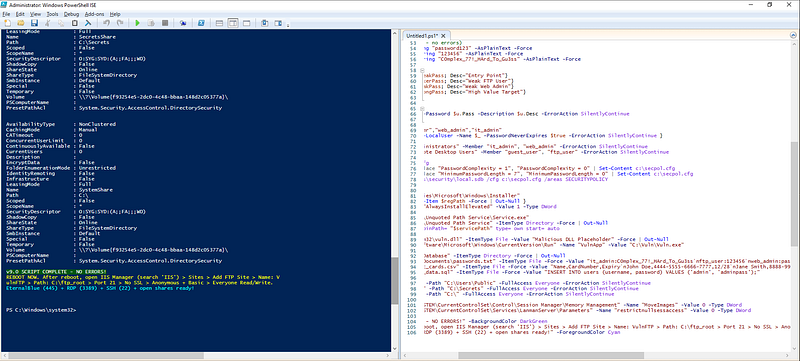Open the Debug menu
Viewport: 800px width, 361px height.
click(71, 14)
